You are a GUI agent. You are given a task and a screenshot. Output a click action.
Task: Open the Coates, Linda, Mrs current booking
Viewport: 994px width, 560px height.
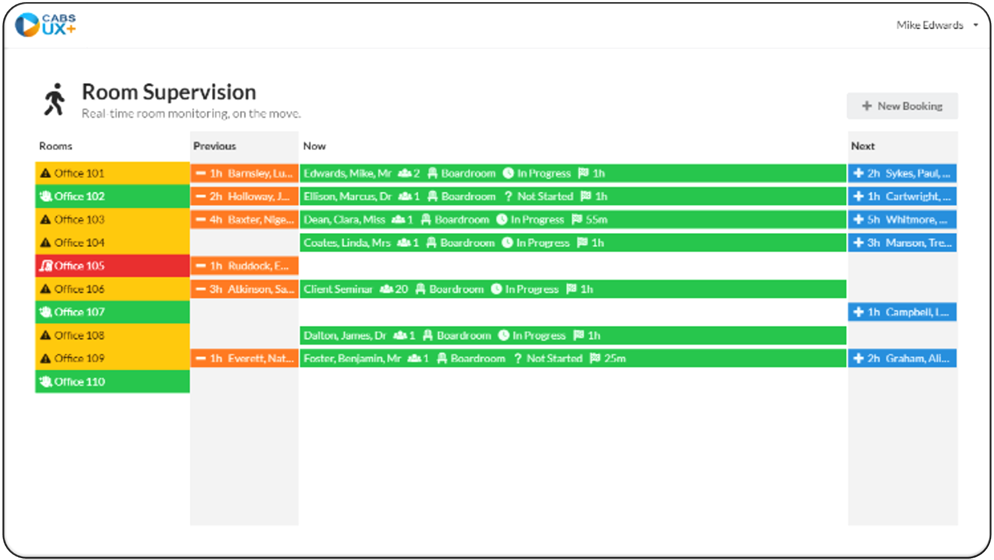click(x=572, y=243)
